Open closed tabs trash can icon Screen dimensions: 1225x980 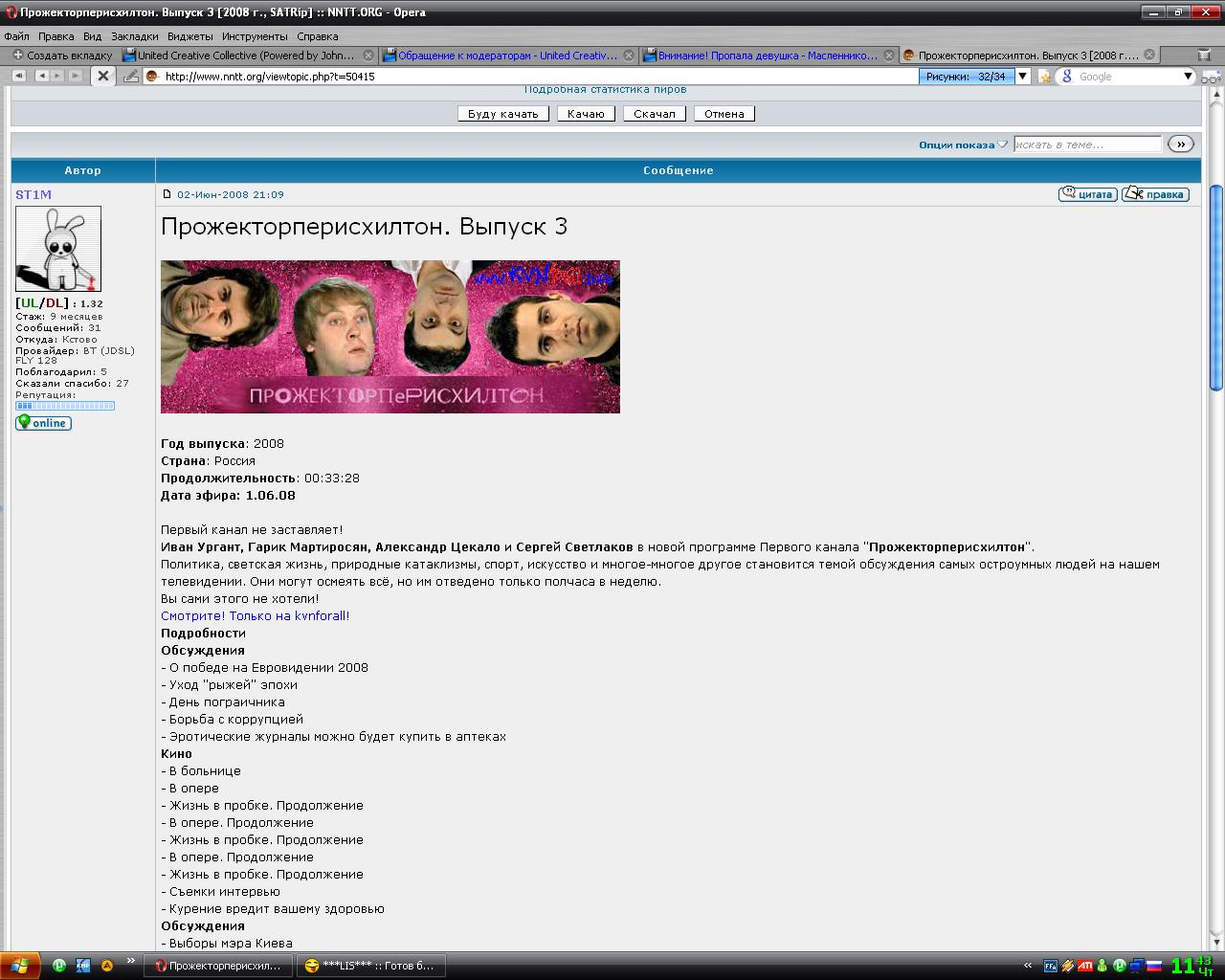[1205, 56]
